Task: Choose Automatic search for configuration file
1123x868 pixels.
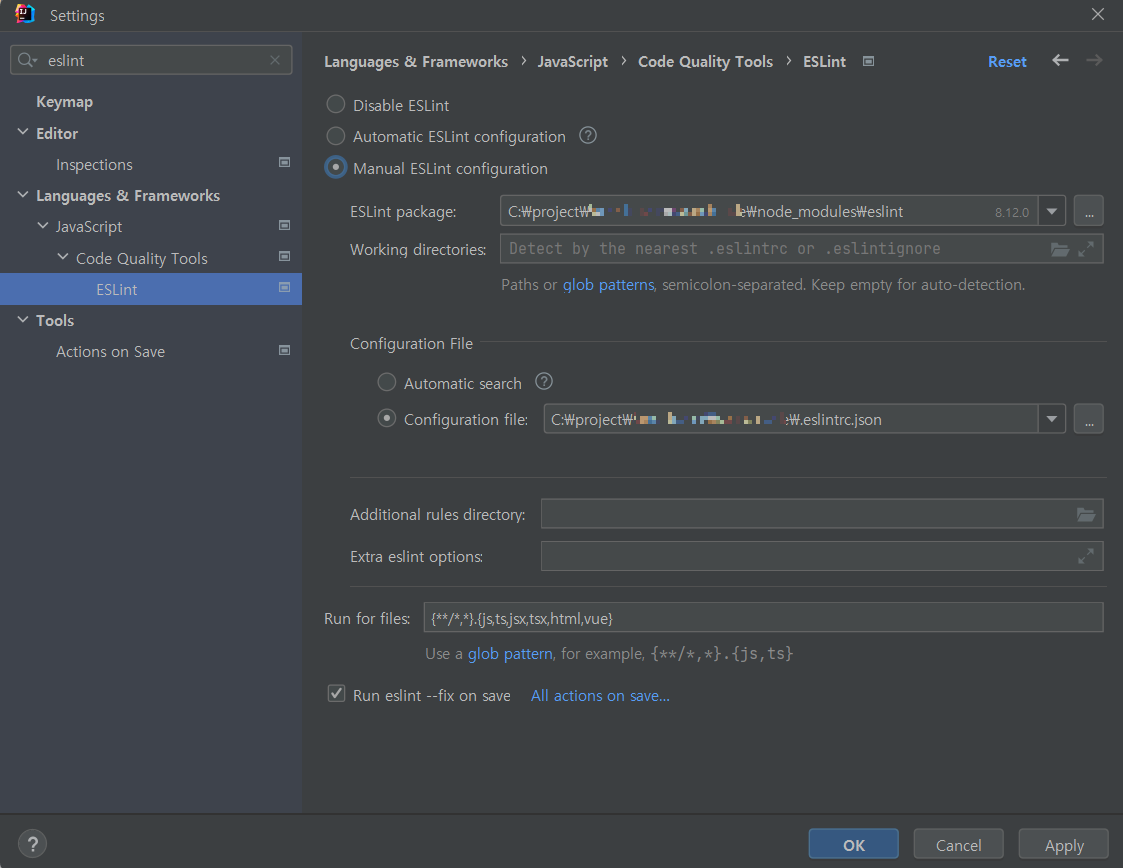Action: [x=387, y=382]
